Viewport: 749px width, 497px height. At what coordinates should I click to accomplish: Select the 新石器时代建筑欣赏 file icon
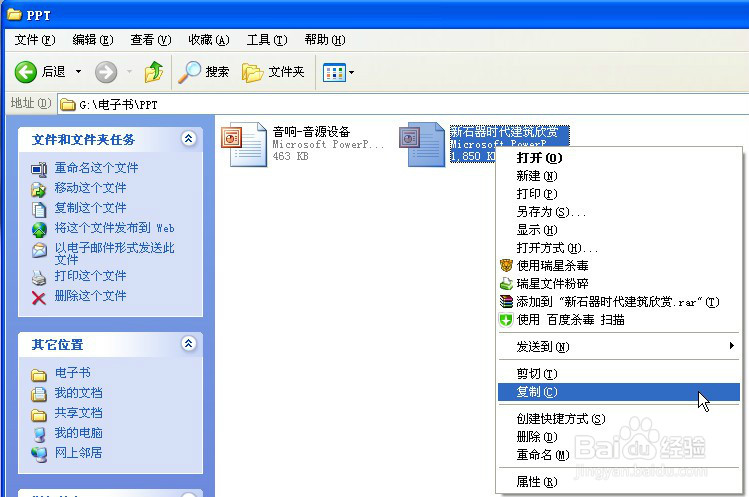[422, 144]
